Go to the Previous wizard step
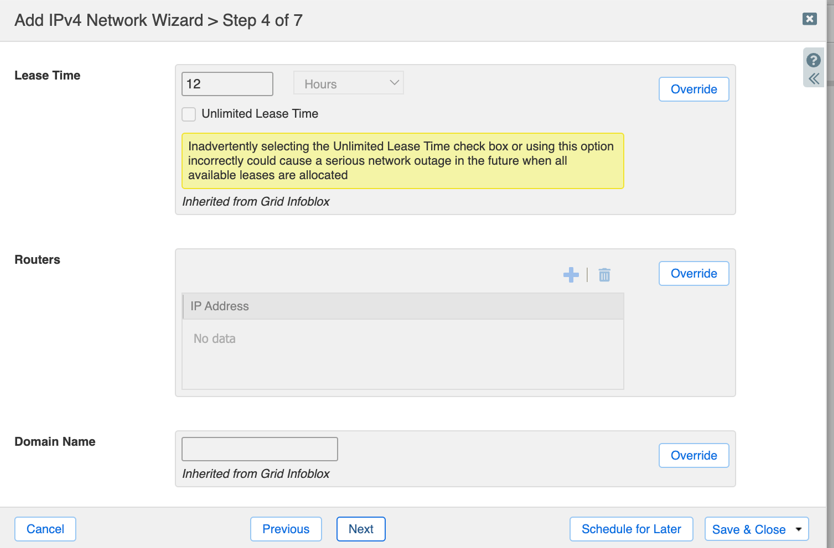The height and width of the screenshot is (548, 834). pyautogui.click(x=286, y=529)
